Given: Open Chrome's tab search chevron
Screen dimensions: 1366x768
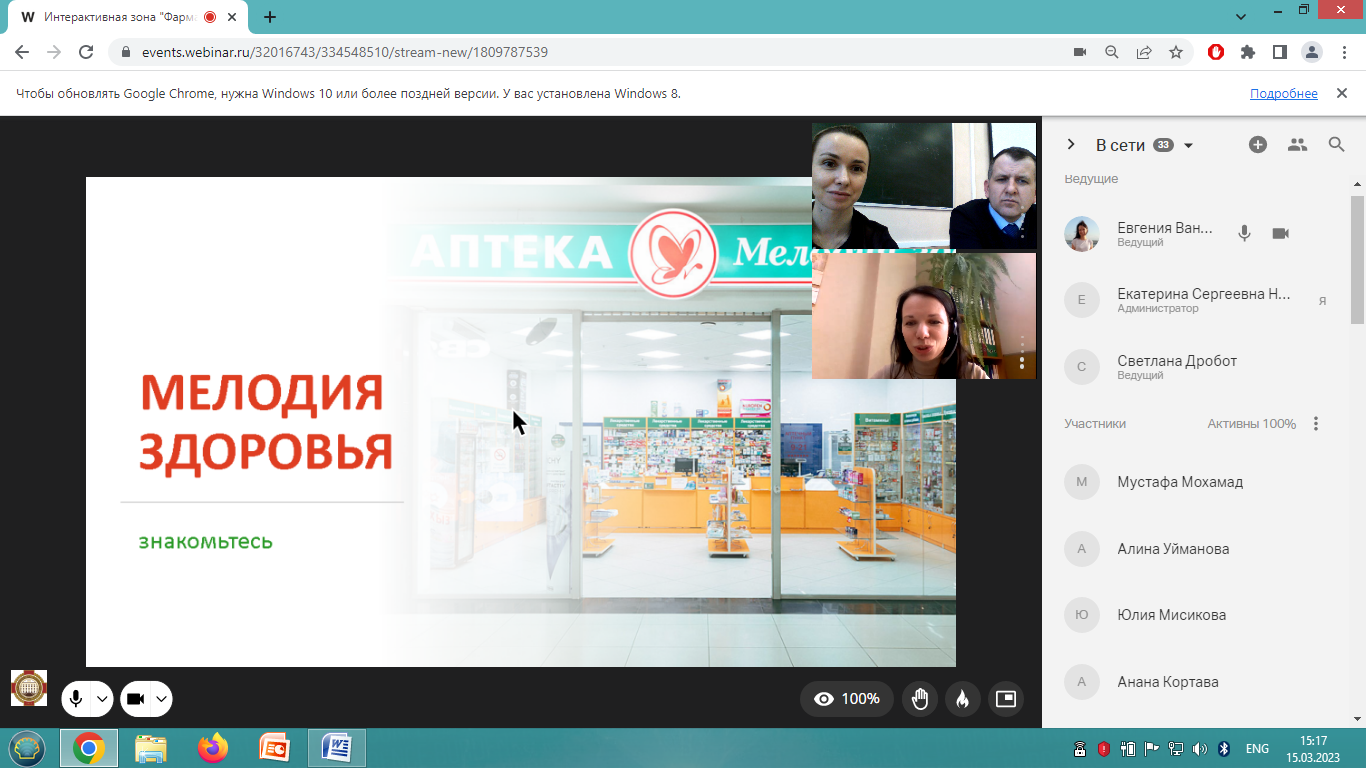Looking at the screenshot, I should 1241,17.
